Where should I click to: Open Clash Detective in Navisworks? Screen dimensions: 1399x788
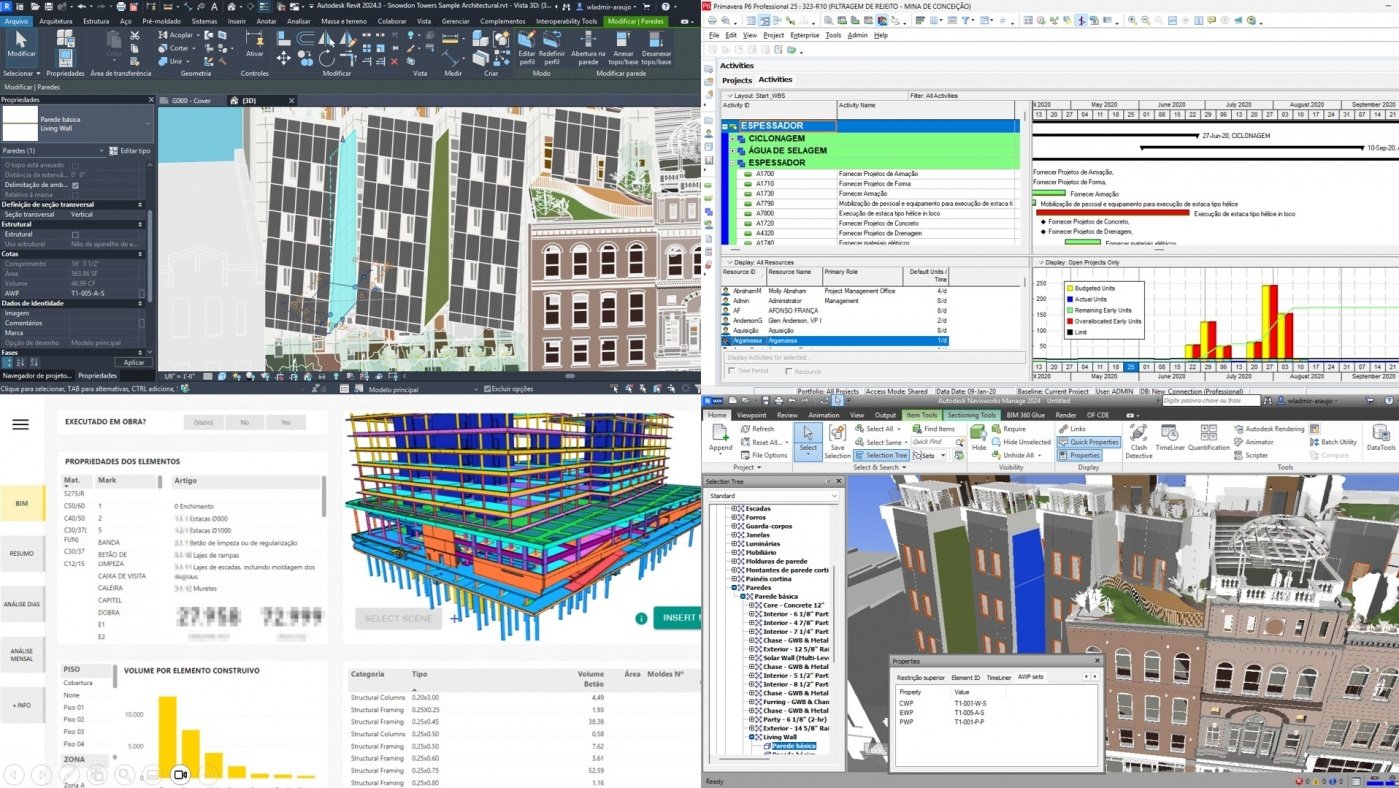[x=1137, y=441]
